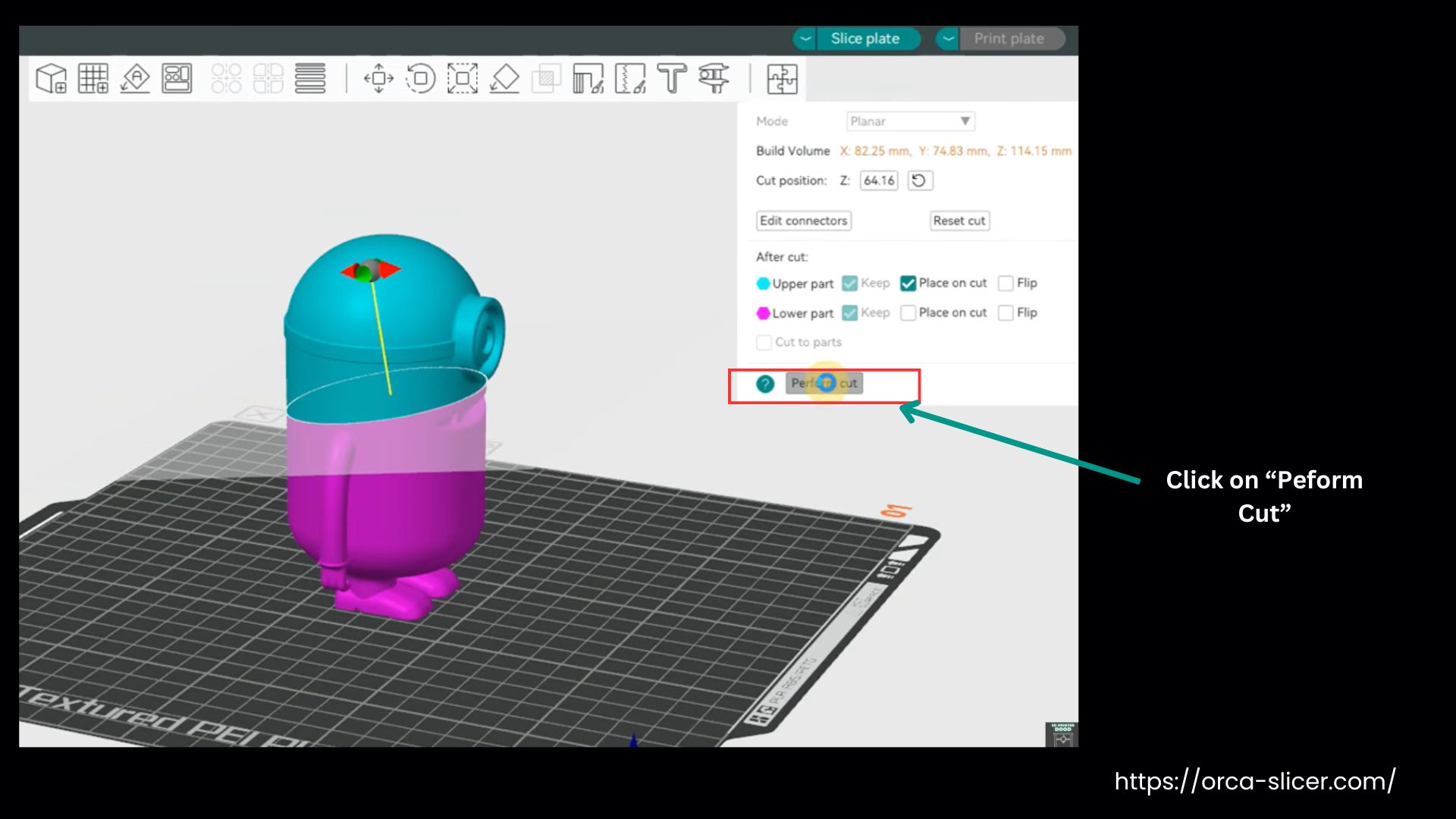Click the Reset cut button

click(x=959, y=221)
